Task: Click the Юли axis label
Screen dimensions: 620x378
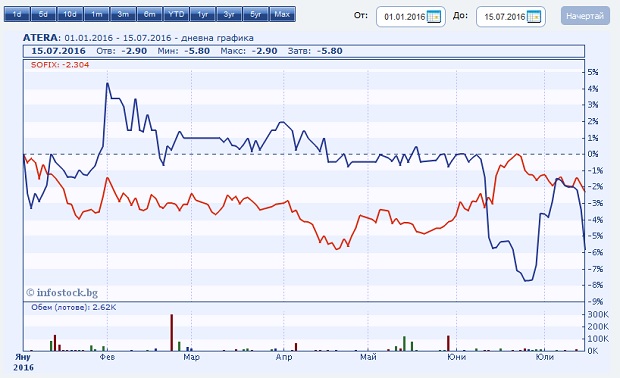Action: [x=544, y=357]
